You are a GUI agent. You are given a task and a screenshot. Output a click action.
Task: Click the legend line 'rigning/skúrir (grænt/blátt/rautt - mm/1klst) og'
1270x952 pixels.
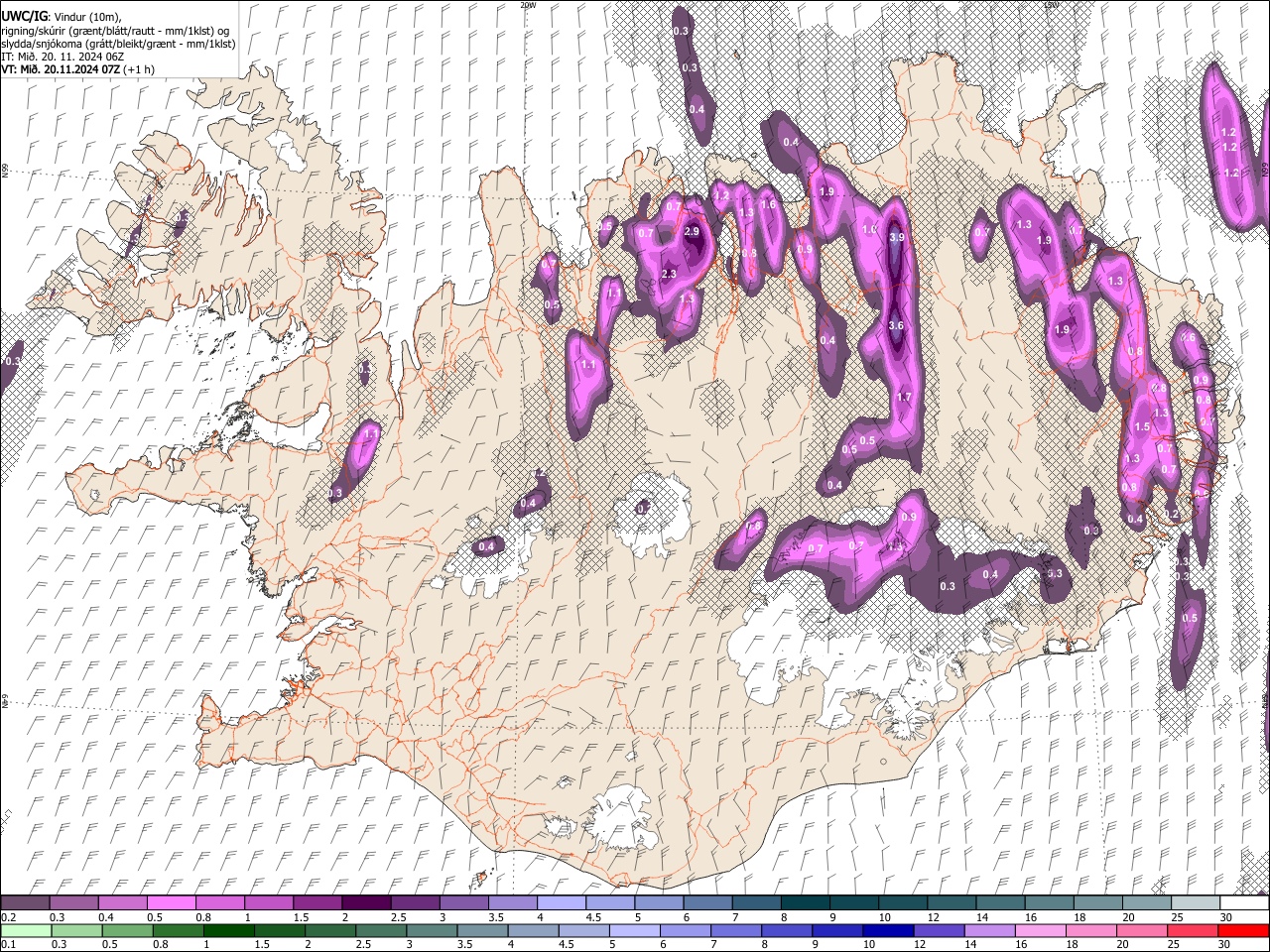coord(115,31)
